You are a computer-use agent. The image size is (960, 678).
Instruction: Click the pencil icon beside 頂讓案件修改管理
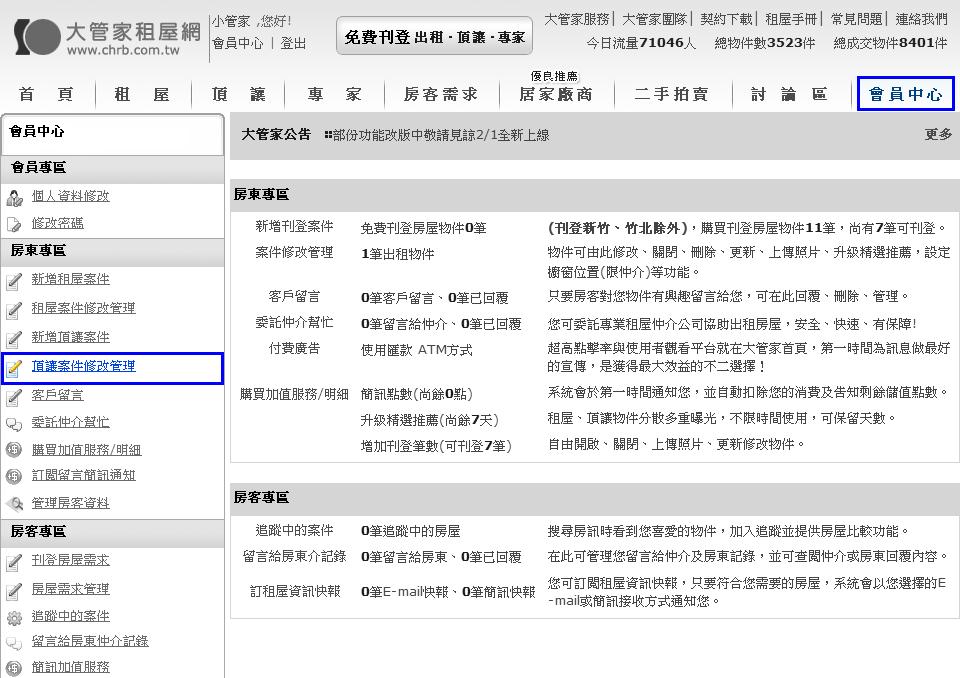(x=14, y=367)
